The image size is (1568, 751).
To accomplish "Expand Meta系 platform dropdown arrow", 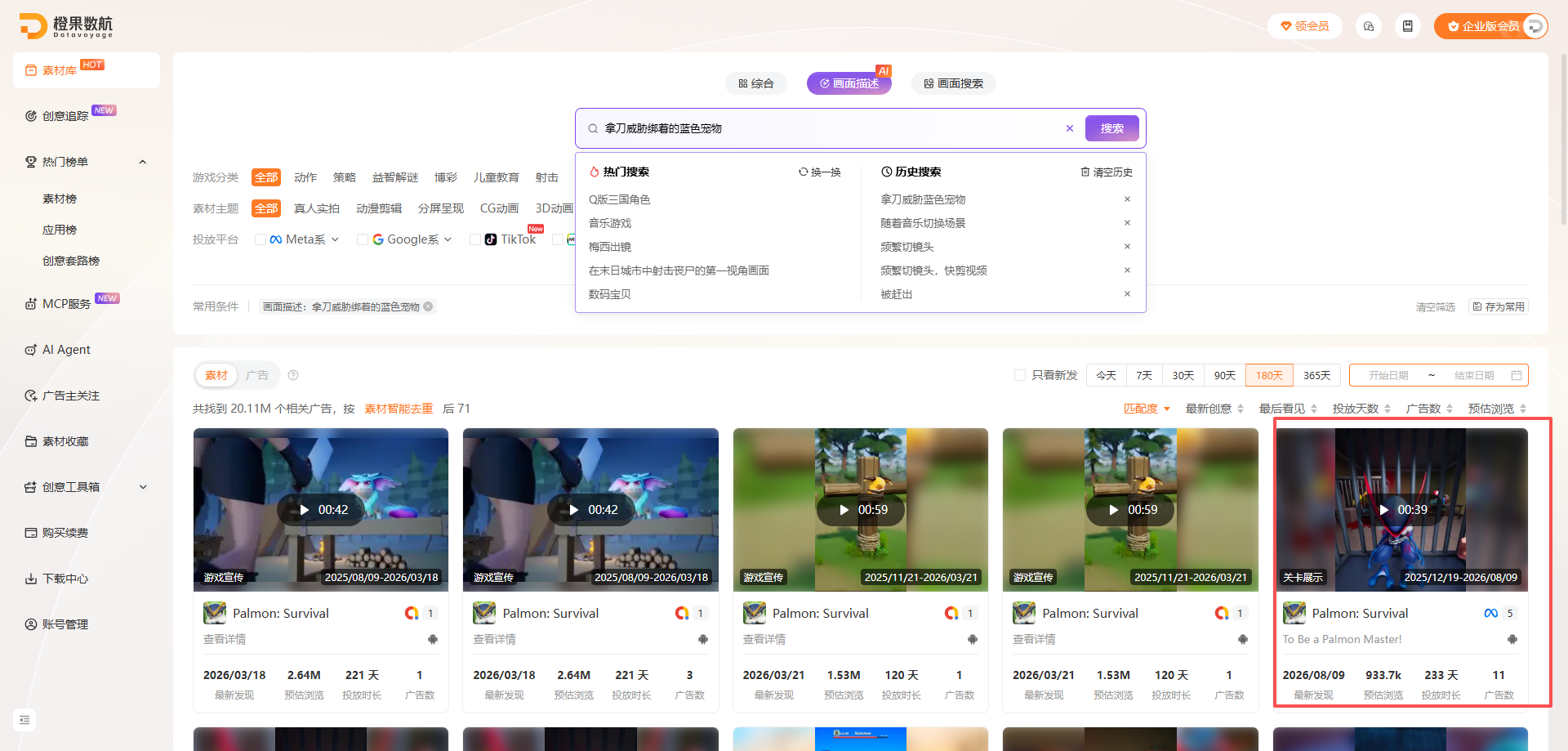I will point(335,239).
